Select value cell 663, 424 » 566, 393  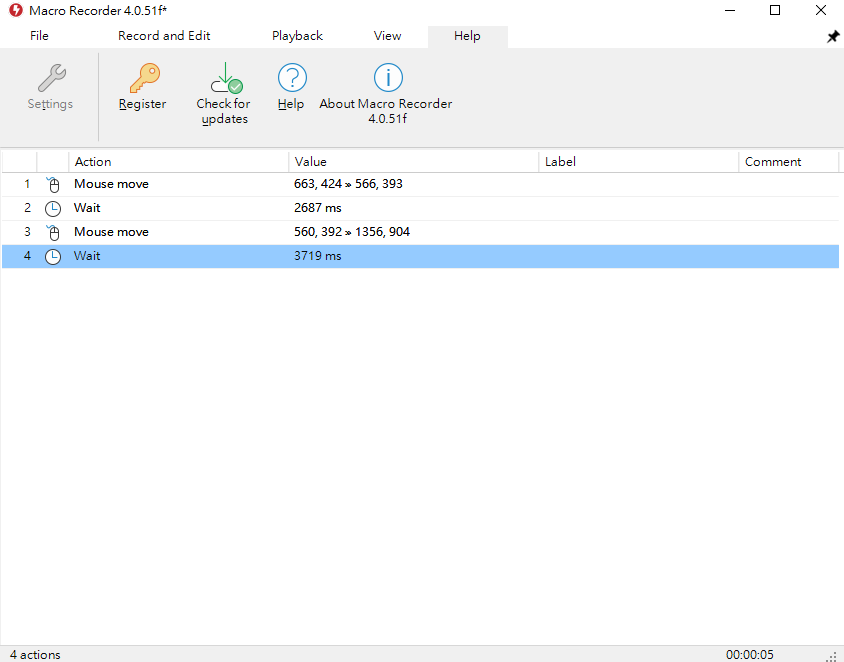tap(349, 184)
